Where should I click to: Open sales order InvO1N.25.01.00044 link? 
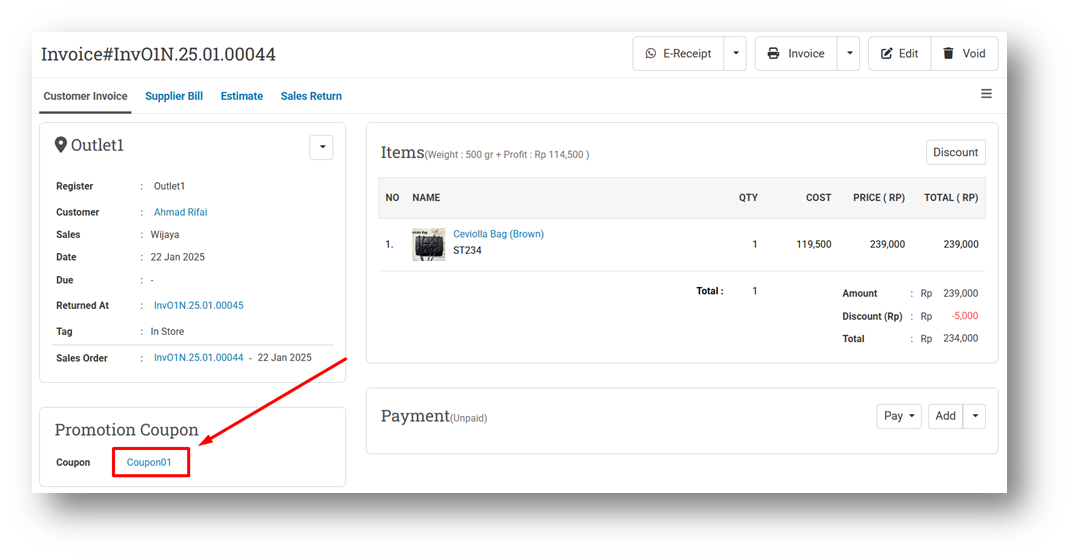point(198,358)
